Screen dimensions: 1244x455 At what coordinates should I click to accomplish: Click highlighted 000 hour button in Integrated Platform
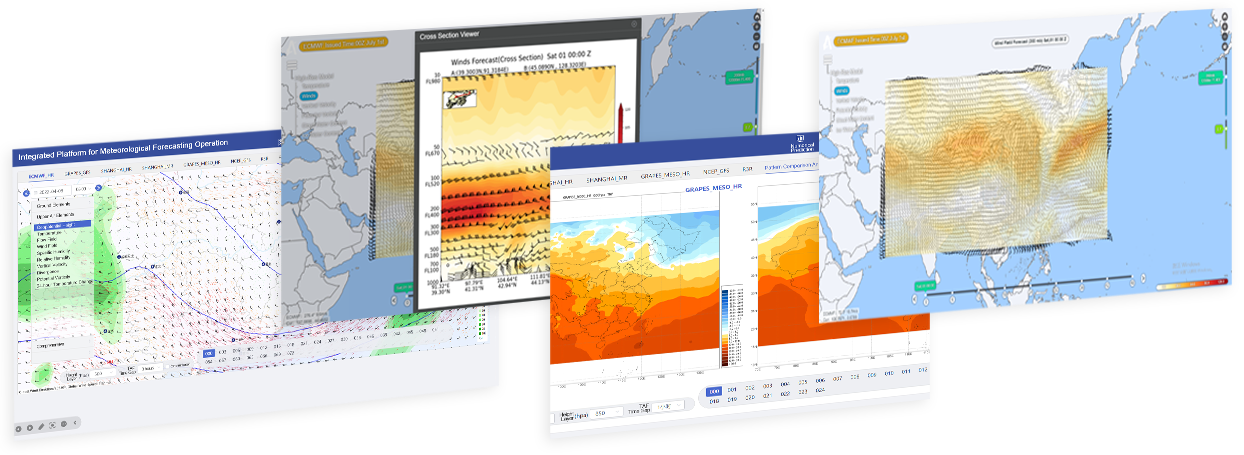(209, 353)
